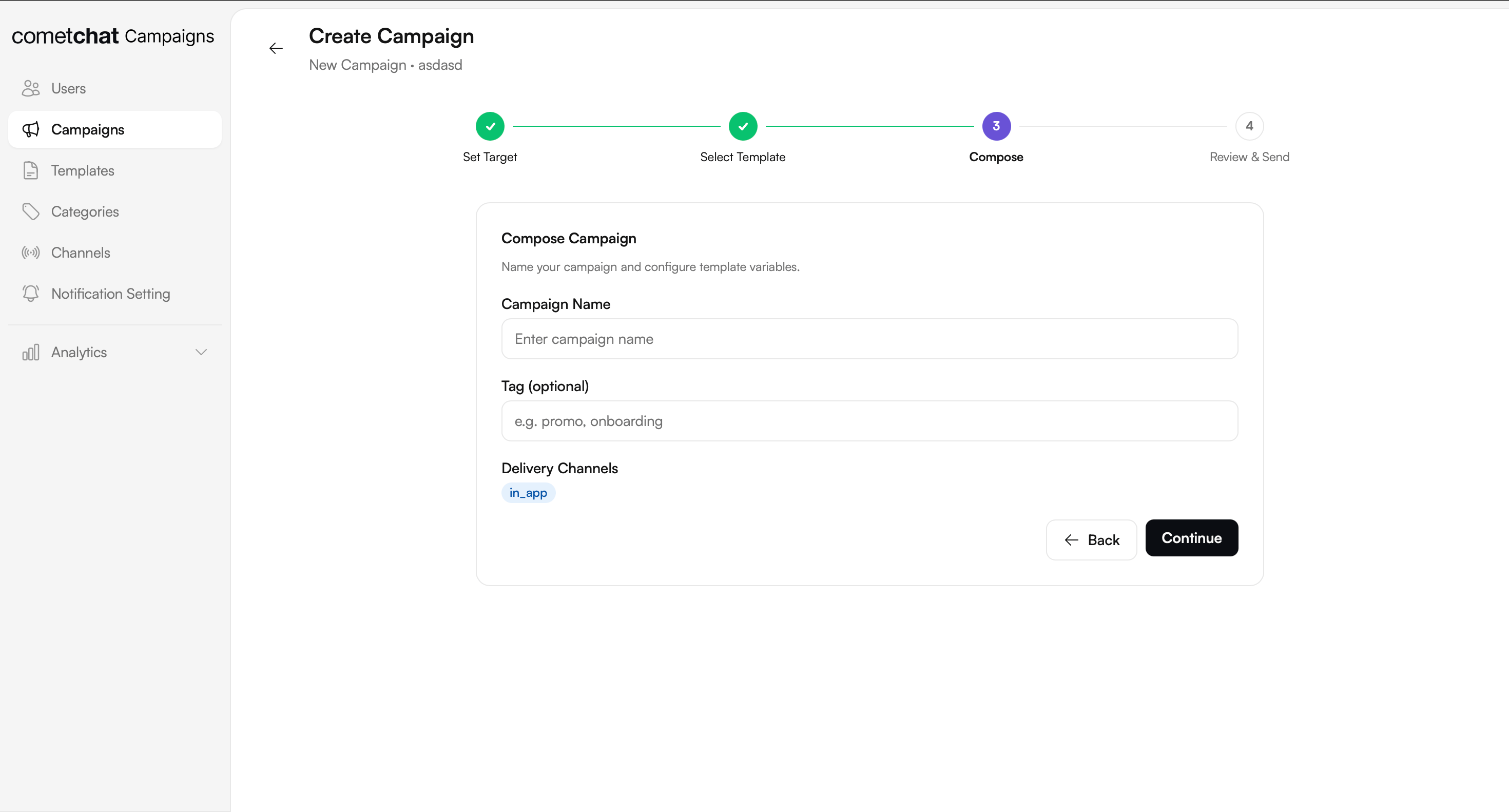Click the Campaigns megaphone icon
This screenshot has height=812, width=1509.
30,129
